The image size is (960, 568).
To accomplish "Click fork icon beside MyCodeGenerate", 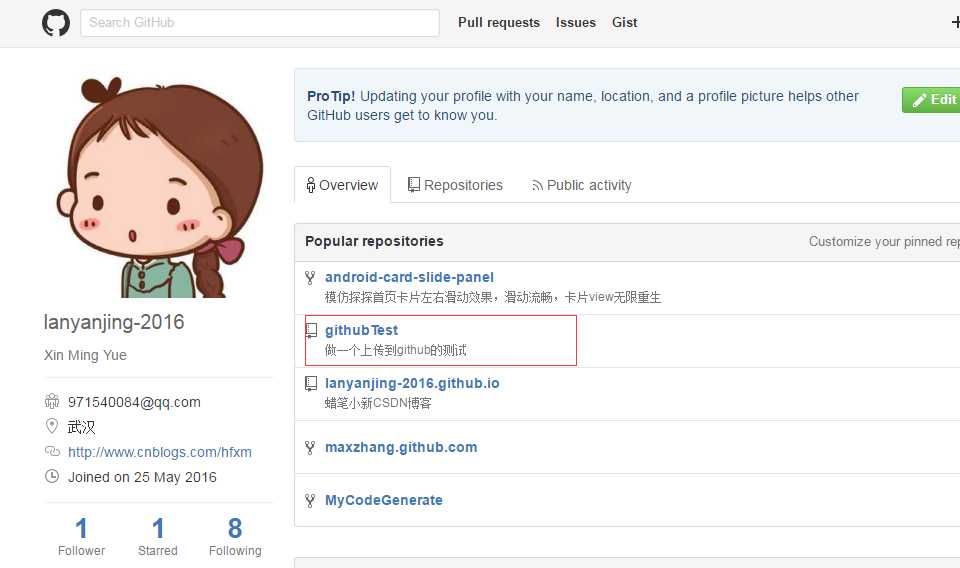I will tap(310, 501).
